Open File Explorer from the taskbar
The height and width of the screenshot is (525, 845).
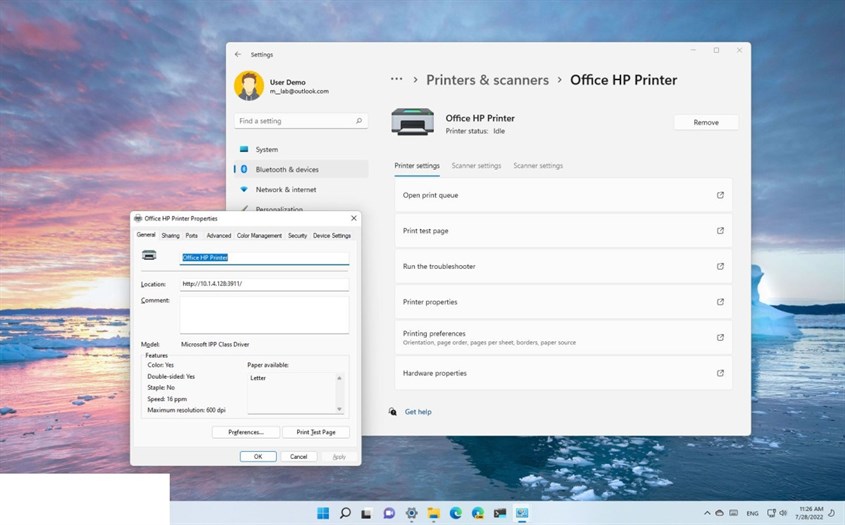point(433,513)
